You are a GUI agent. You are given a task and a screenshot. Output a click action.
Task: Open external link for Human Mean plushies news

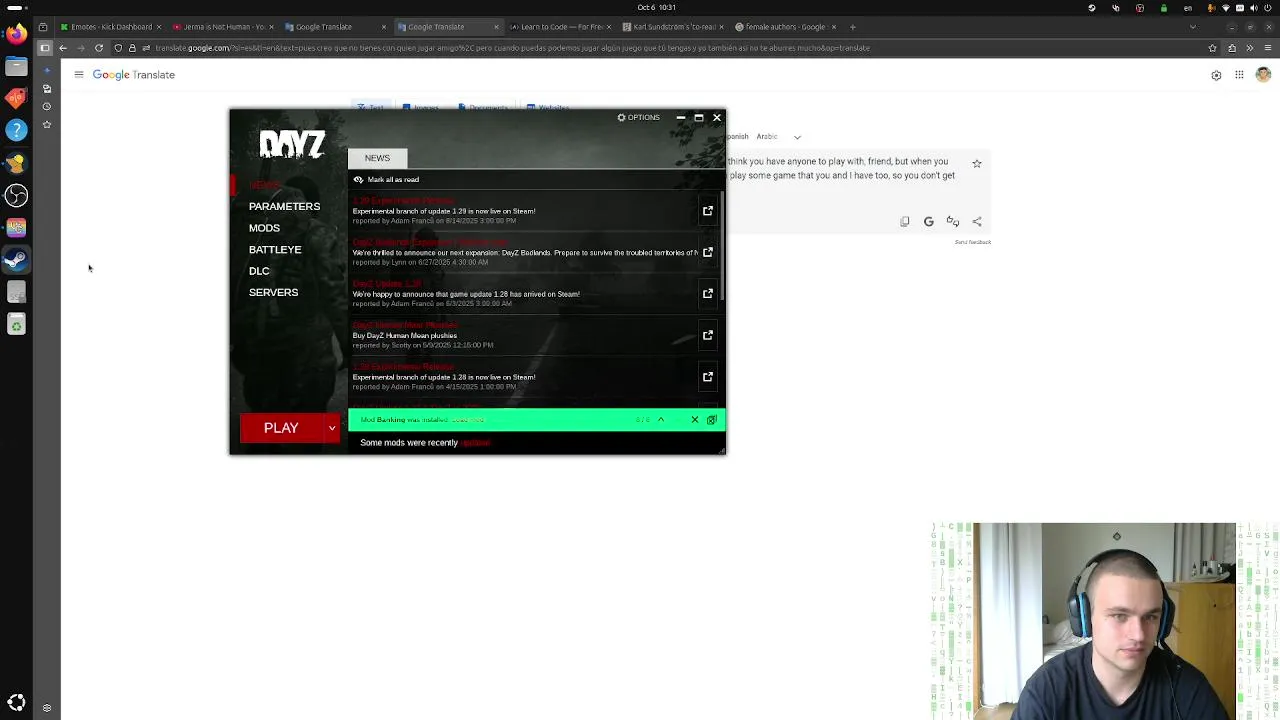tap(707, 335)
